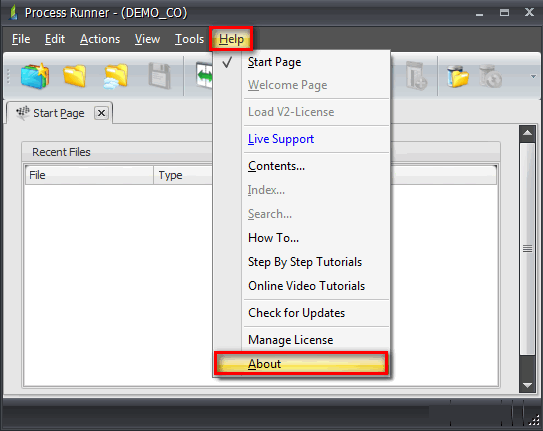
Task: Select Check for Updates
Action: click(x=302, y=313)
